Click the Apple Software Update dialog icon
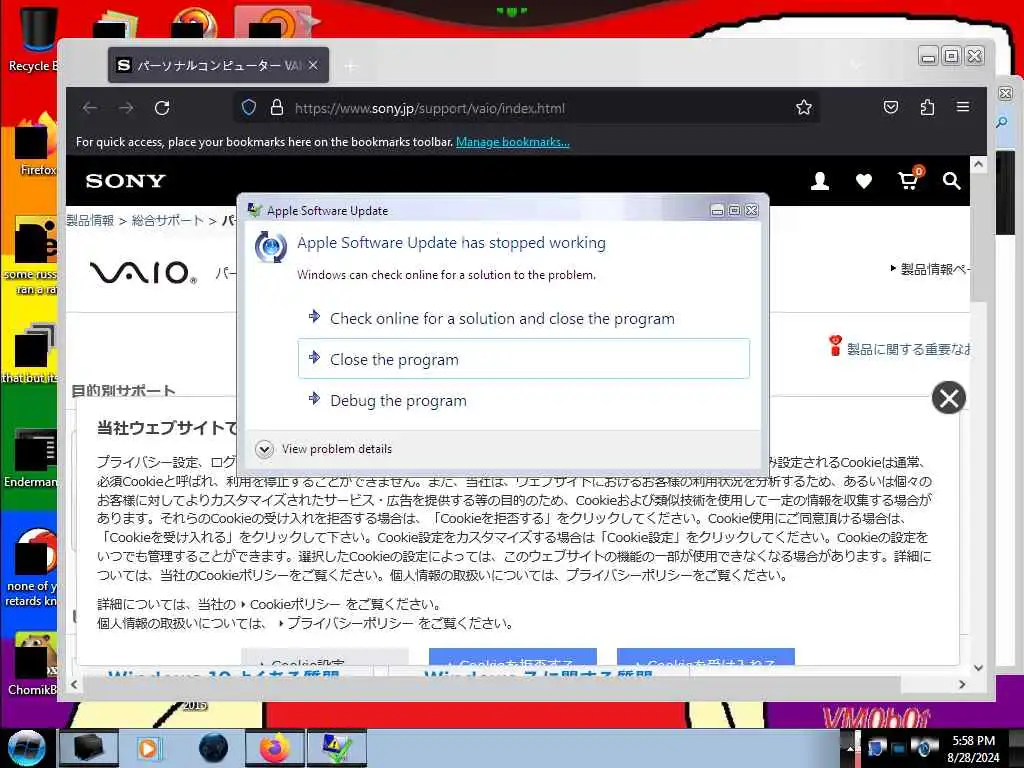Screen dimensions: 1024x768 coord(270,247)
